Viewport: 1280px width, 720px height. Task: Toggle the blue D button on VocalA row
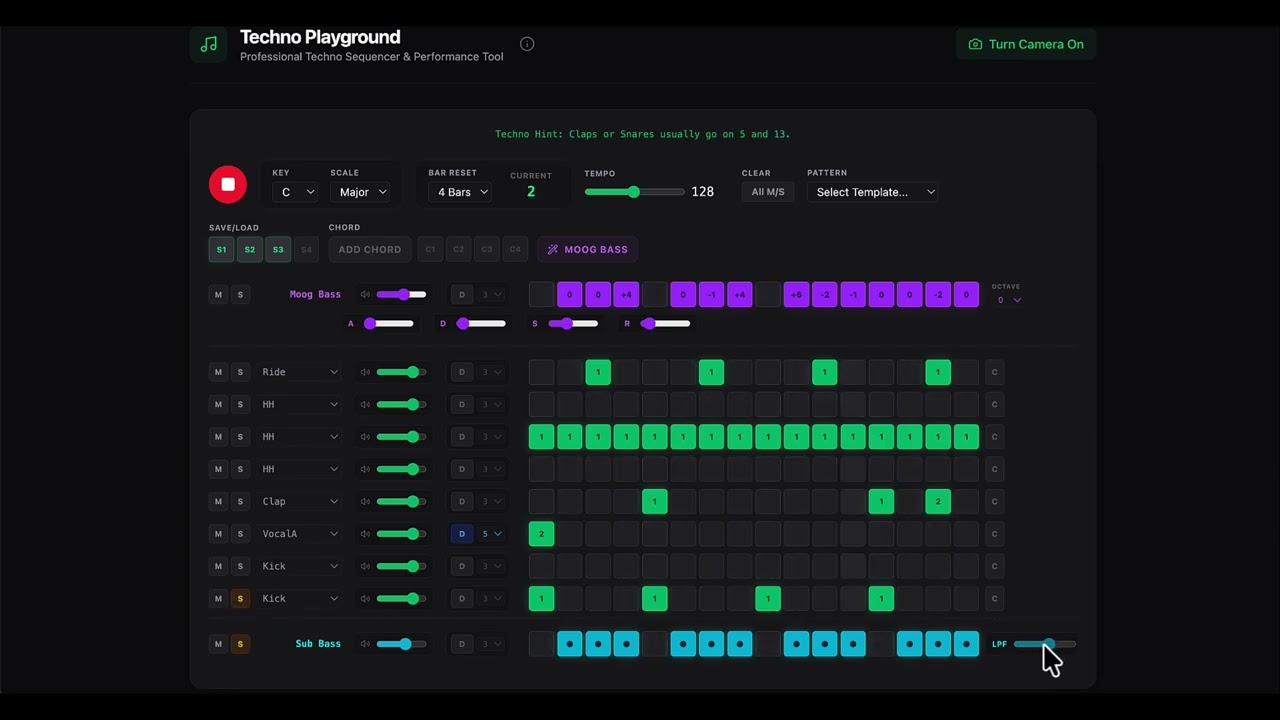coord(462,534)
